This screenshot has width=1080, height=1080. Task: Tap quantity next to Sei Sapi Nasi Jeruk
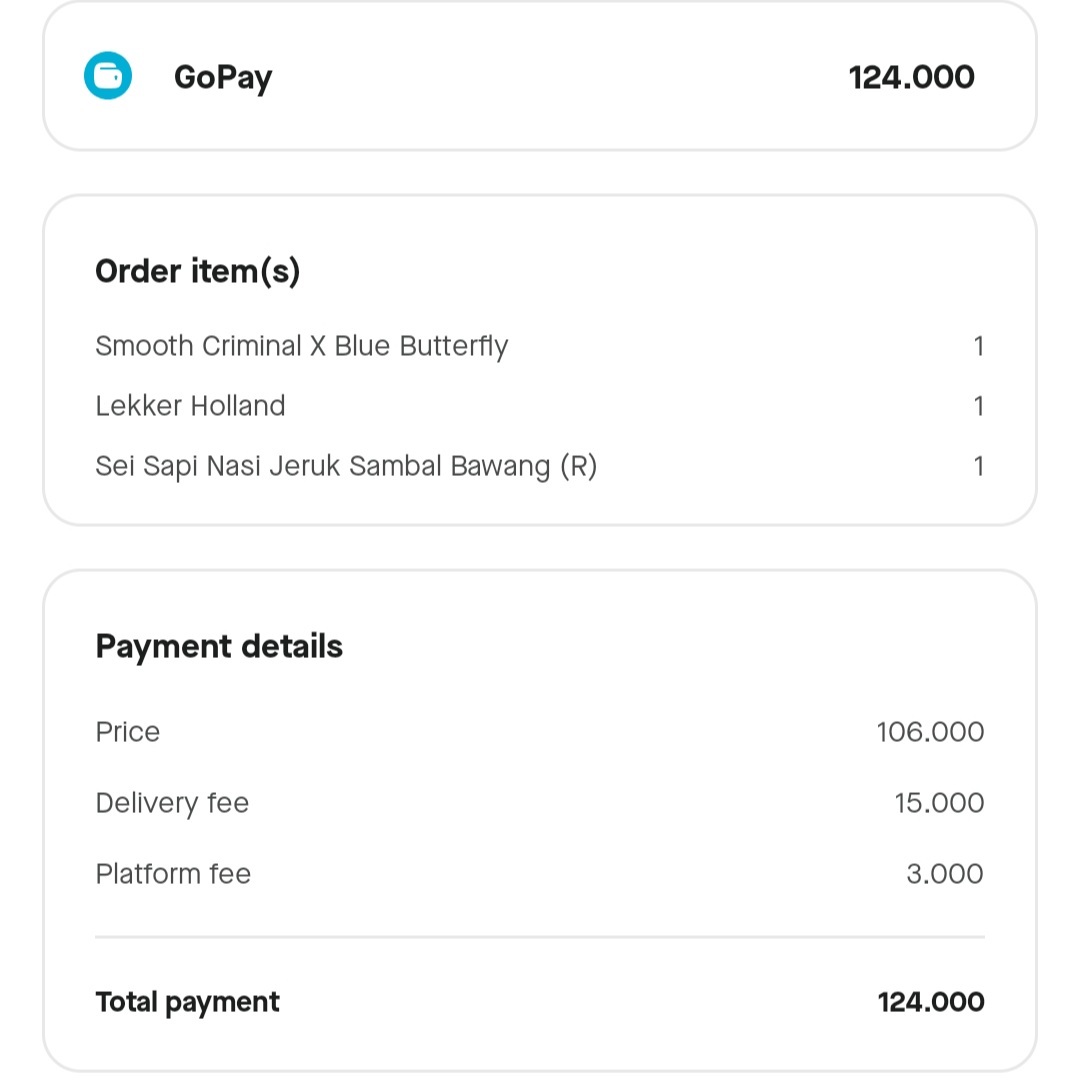978,466
